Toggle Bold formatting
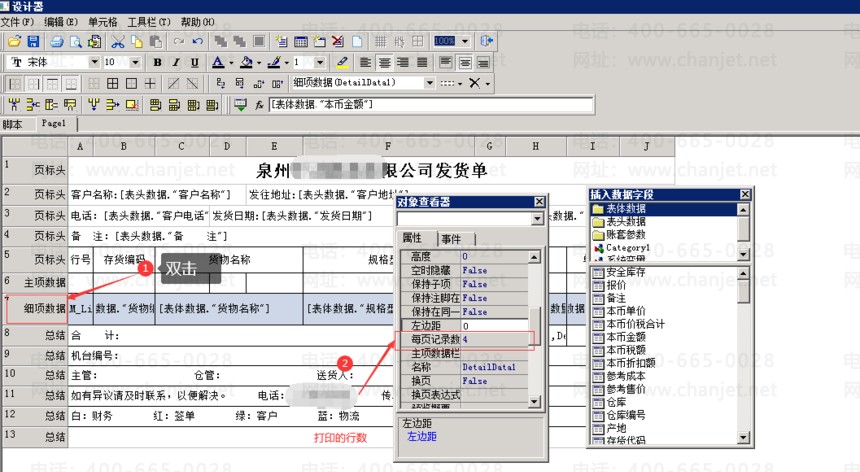The height and width of the screenshot is (472, 860). click(x=157, y=62)
